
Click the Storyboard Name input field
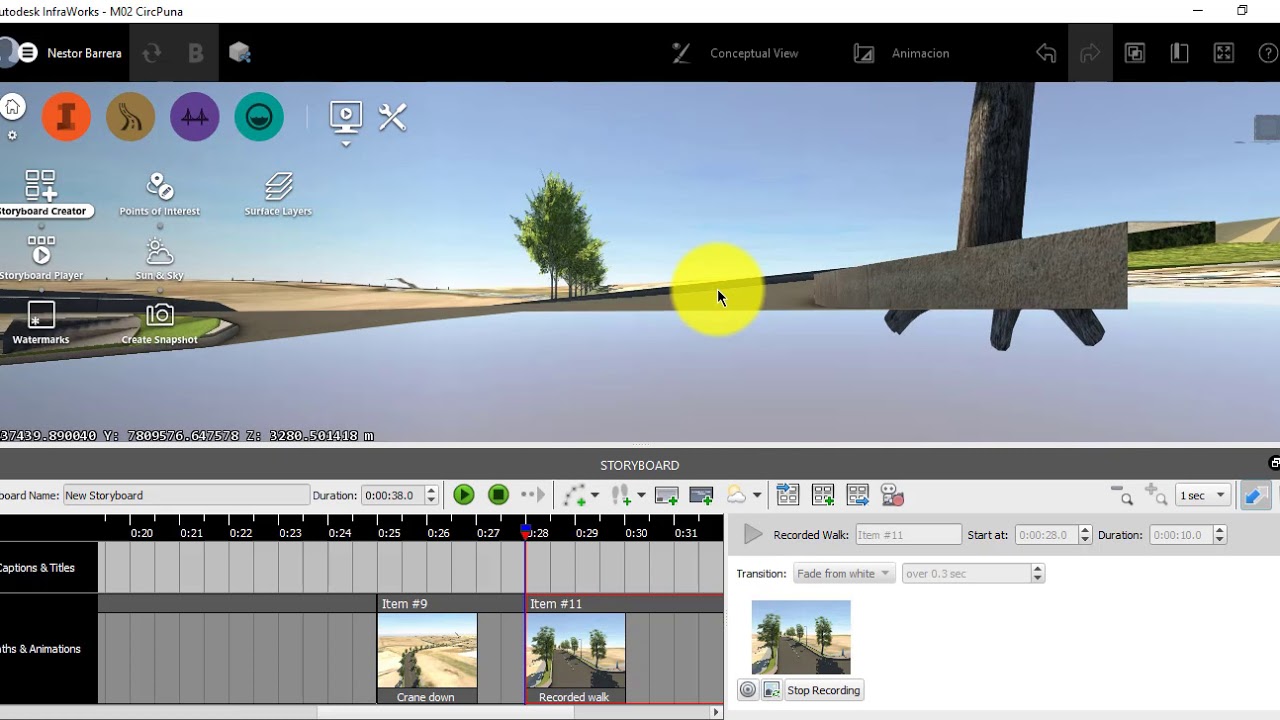pos(186,495)
